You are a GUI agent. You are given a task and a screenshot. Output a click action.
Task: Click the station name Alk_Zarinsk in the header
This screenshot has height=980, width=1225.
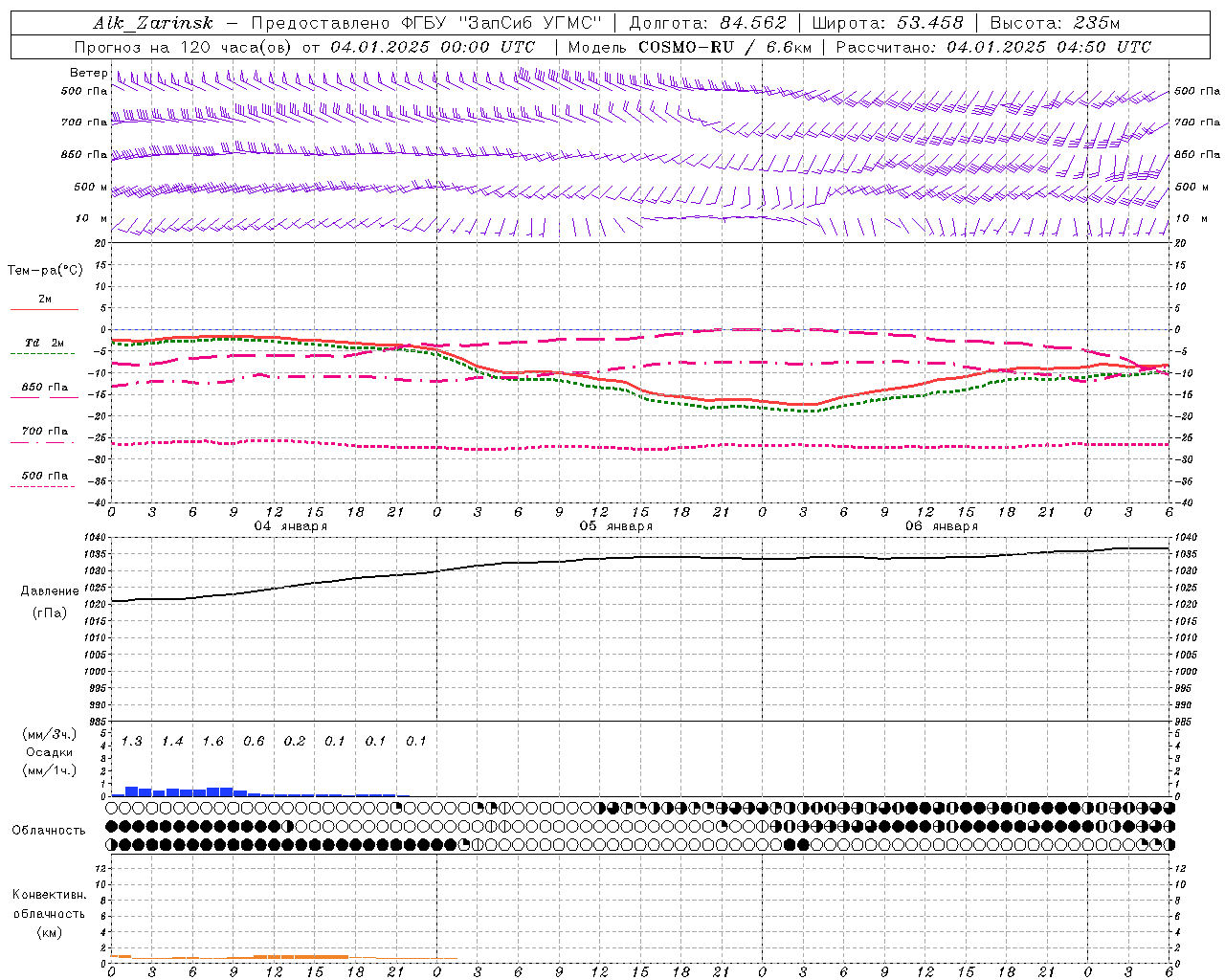(153, 23)
